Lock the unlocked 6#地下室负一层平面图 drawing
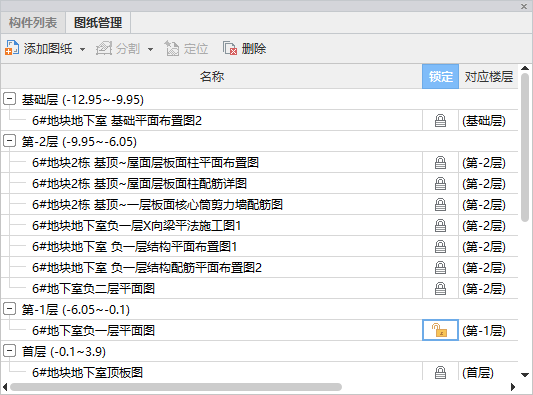The image size is (533, 395). click(x=440, y=330)
